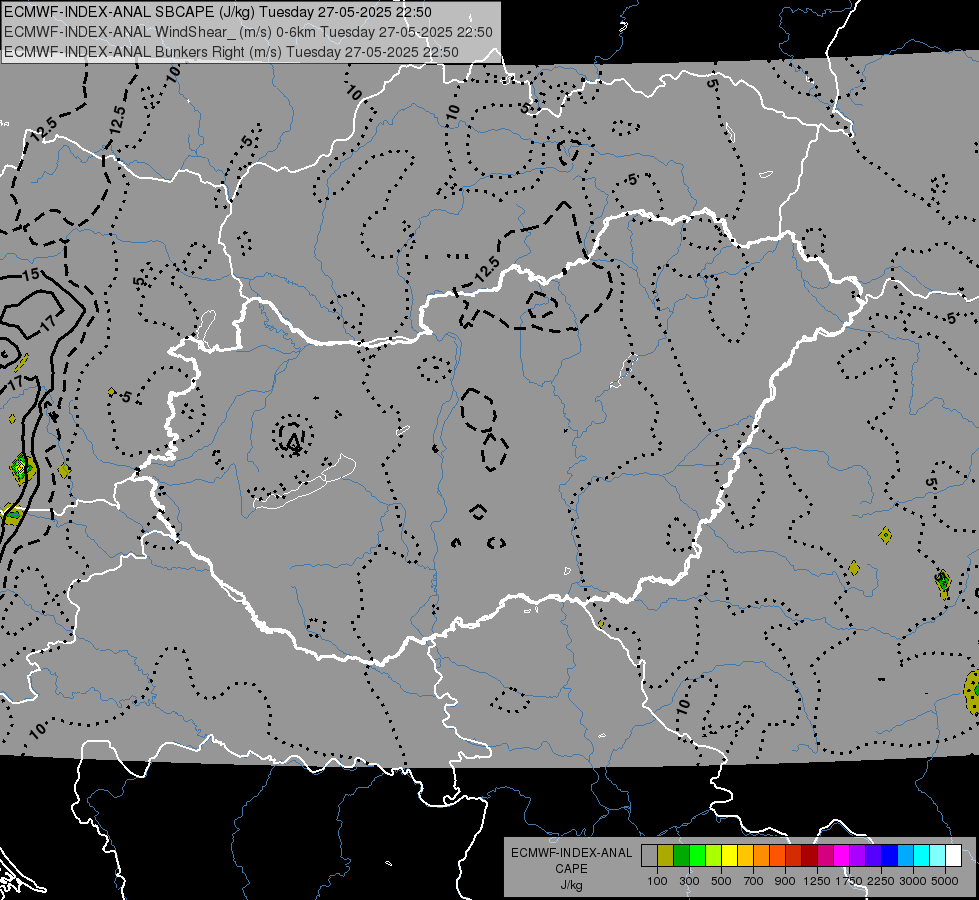The width and height of the screenshot is (979, 900).
Task: Pick the dark red legend swatch
Action: tap(809, 855)
